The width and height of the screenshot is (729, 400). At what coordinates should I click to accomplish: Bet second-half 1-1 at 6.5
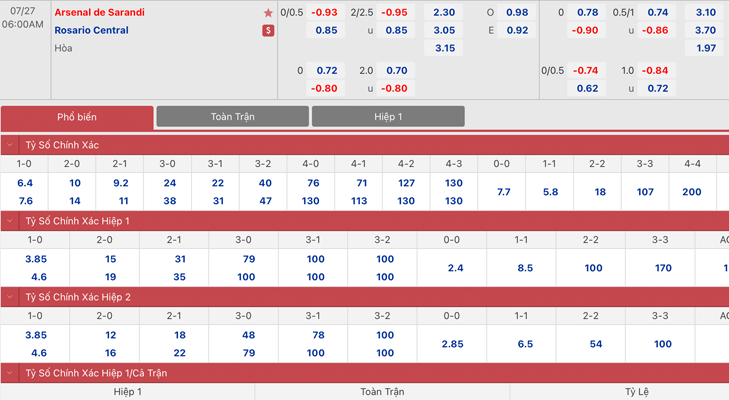pos(524,344)
